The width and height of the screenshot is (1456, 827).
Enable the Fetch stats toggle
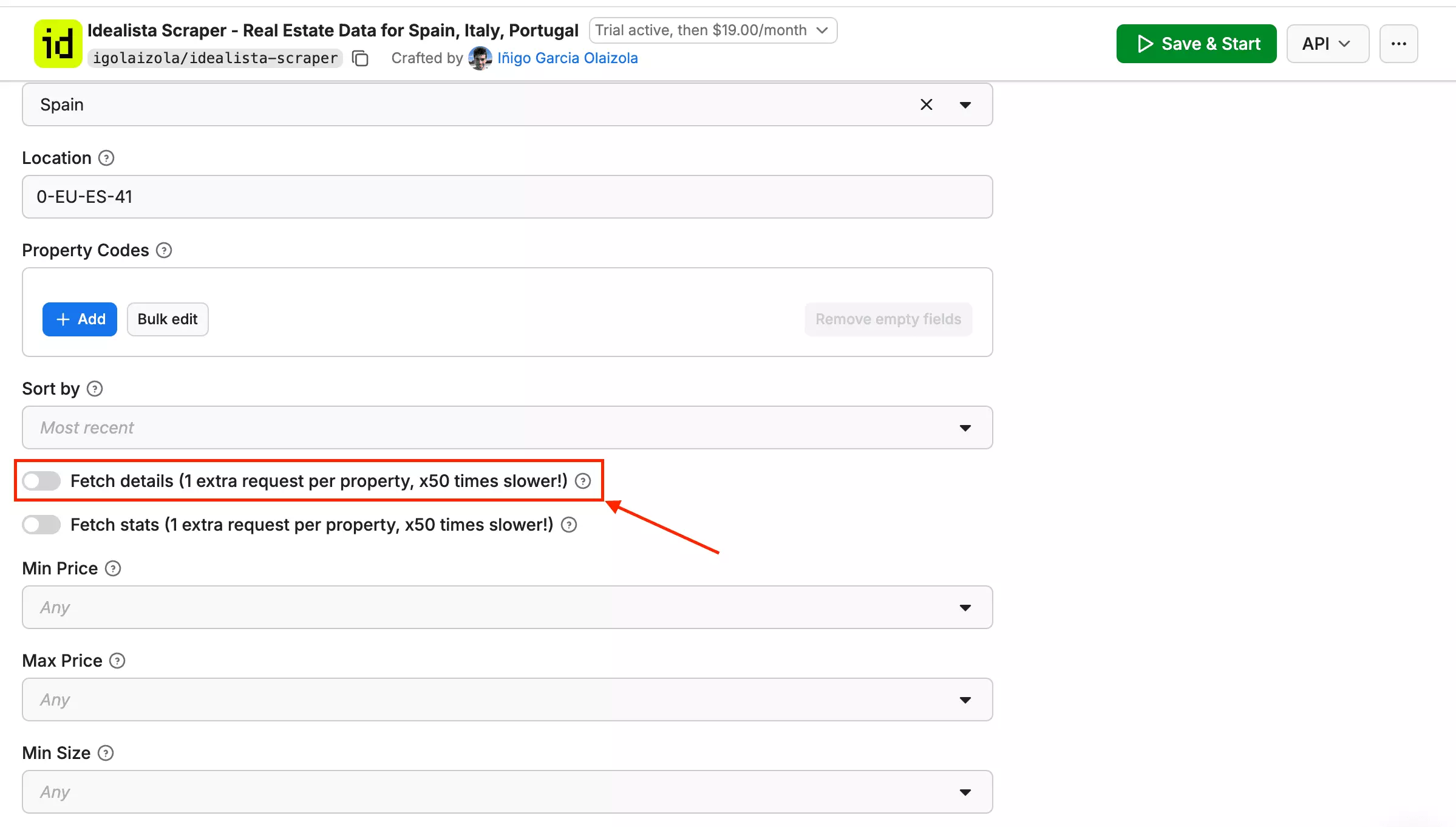(41, 525)
